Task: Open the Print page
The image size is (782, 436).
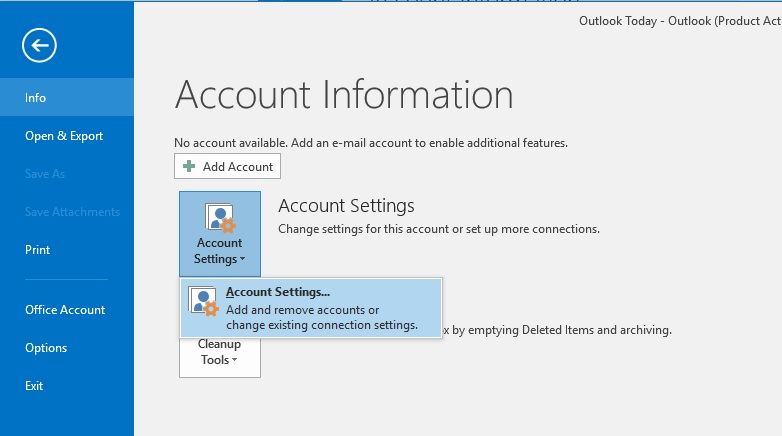Action: tap(67, 249)
